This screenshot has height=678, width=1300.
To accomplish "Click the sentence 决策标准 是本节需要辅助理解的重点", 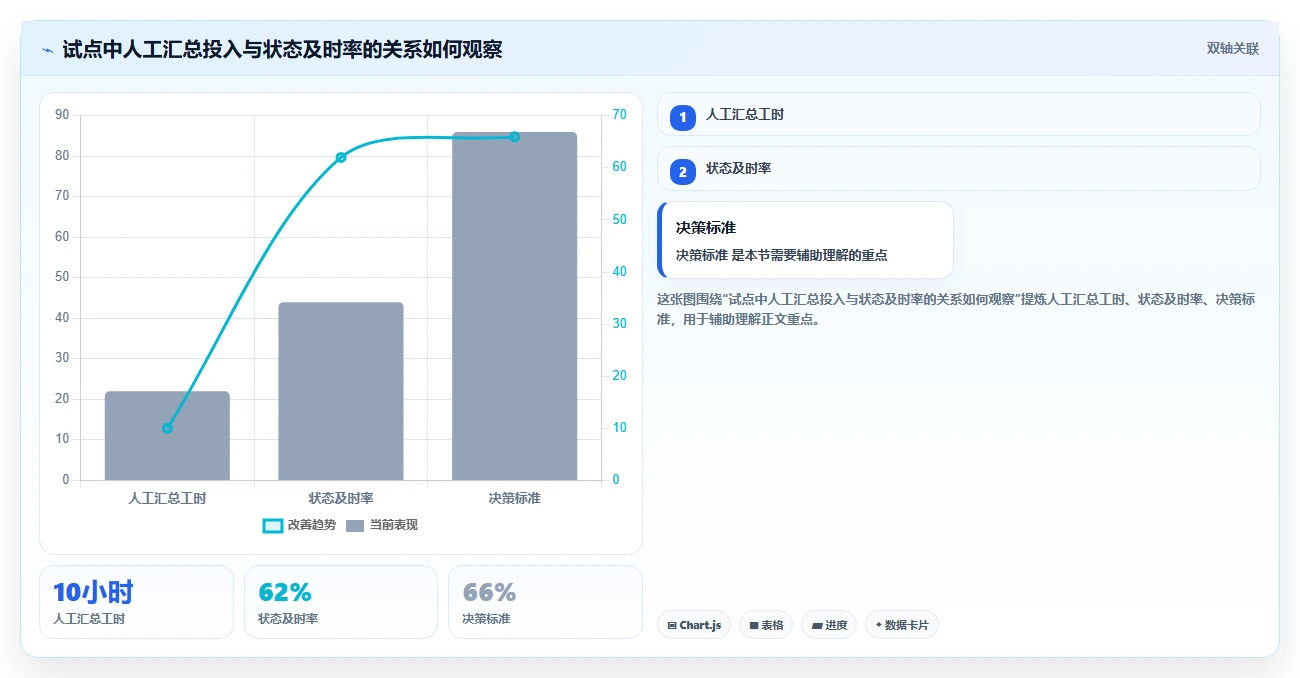I will (x=782, y=255).
